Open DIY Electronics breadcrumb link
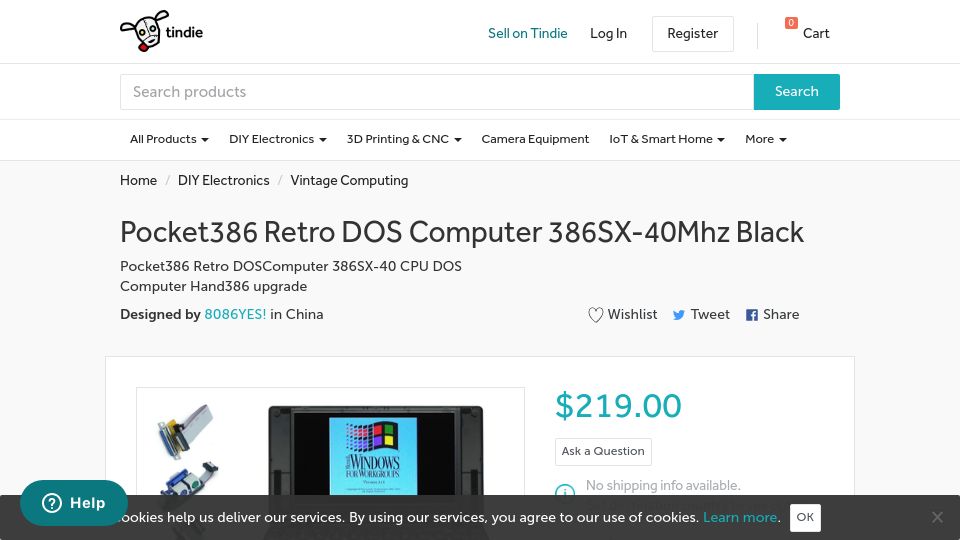 click(223, 181)
